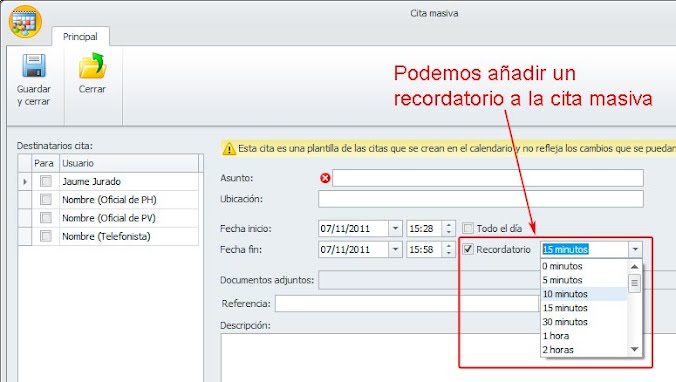Click the Fecha fin 07/11/2011 field
676x382 pixels.
354,249
